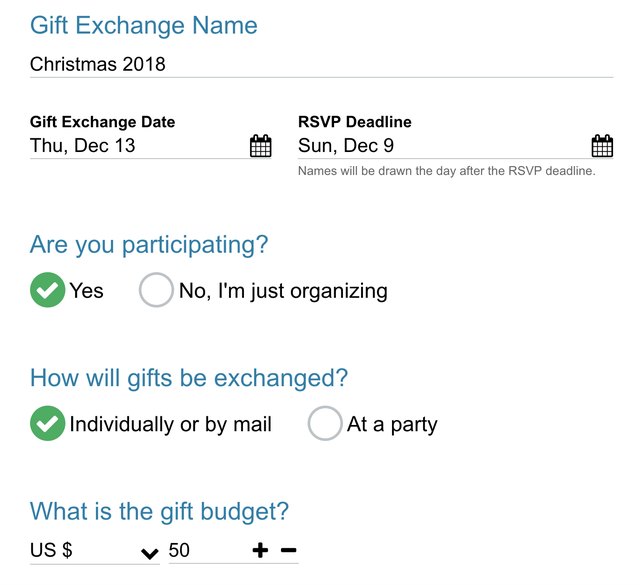The image size is (640, 585).
Task: Edit the Christmas 2018 name field
Action: click(x=321, y=64)
